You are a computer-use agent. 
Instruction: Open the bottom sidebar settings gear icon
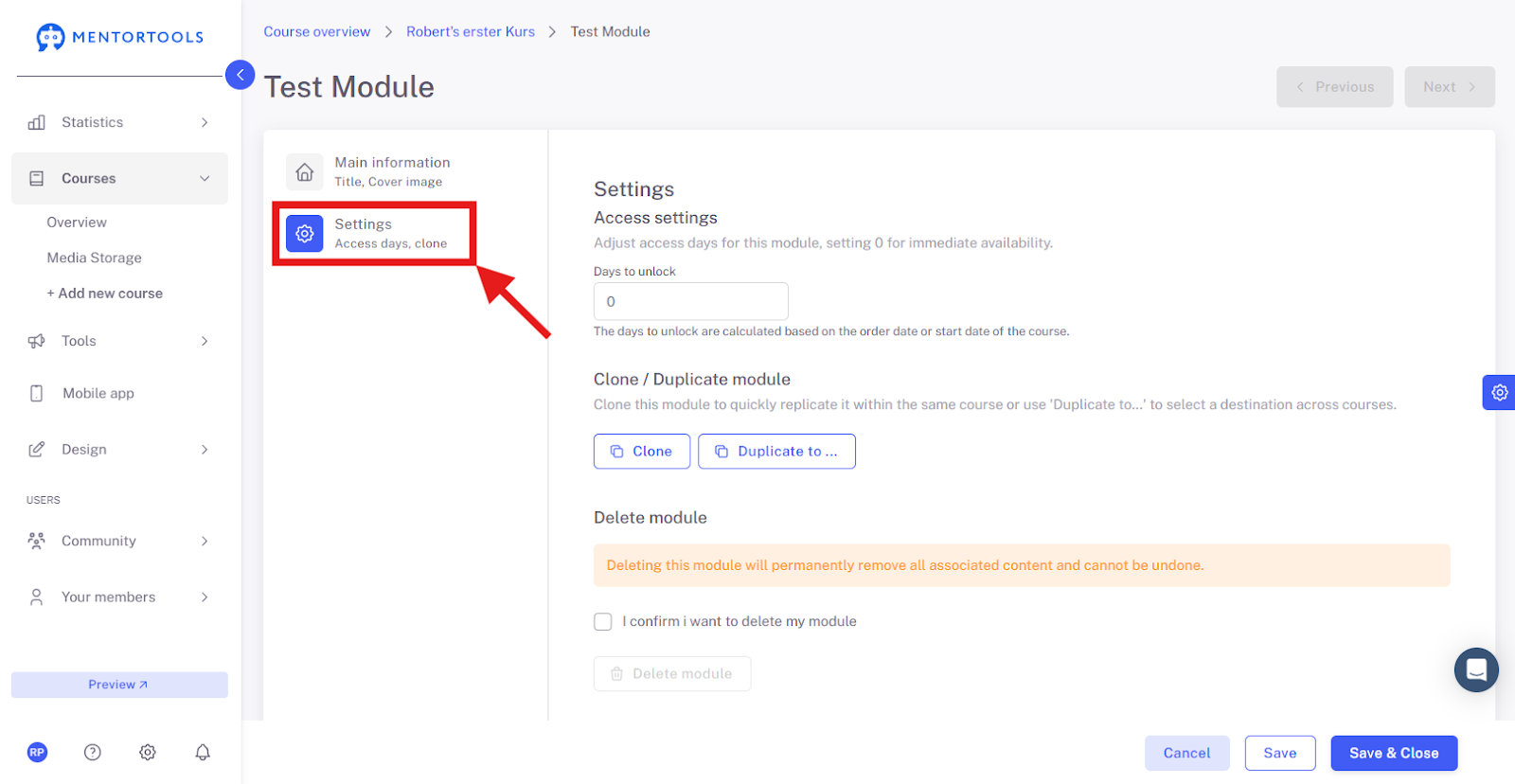click(x=148, y=752)
